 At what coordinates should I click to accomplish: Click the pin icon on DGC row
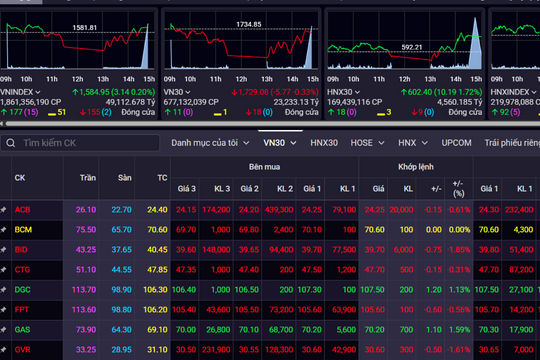3,289
